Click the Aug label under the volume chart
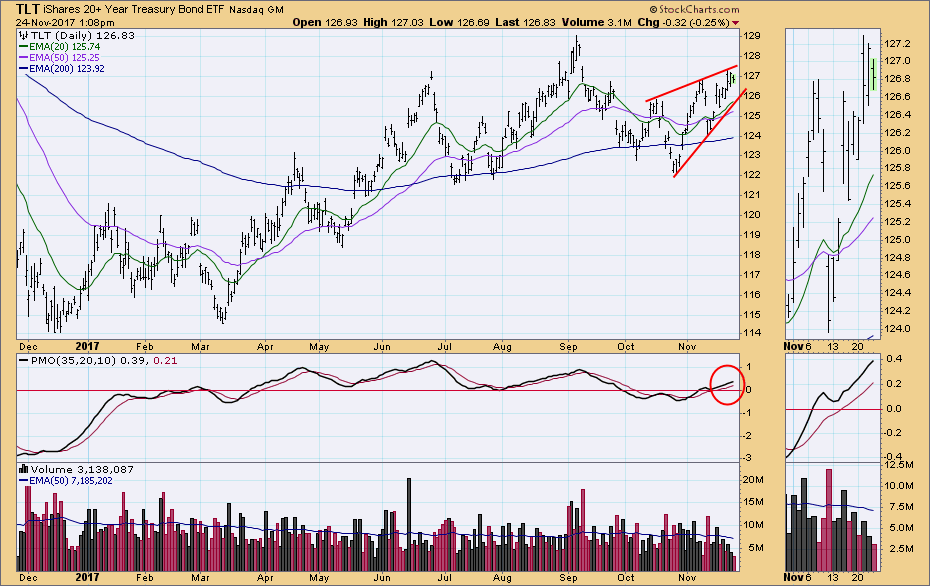Image resolution: width=930 pixels, height=586 pixels. point(502,577)
